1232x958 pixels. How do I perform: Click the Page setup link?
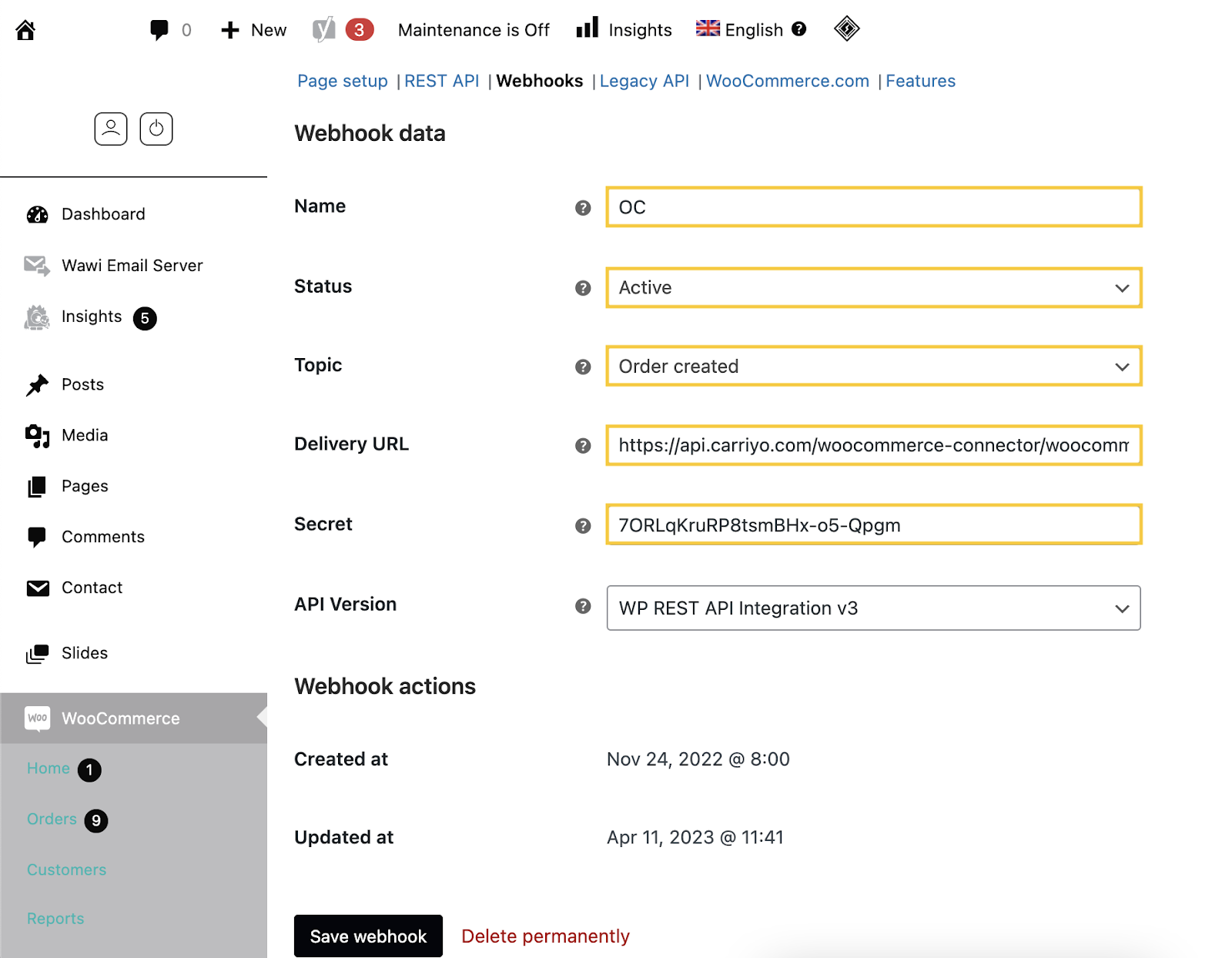(x=343, y=81)
